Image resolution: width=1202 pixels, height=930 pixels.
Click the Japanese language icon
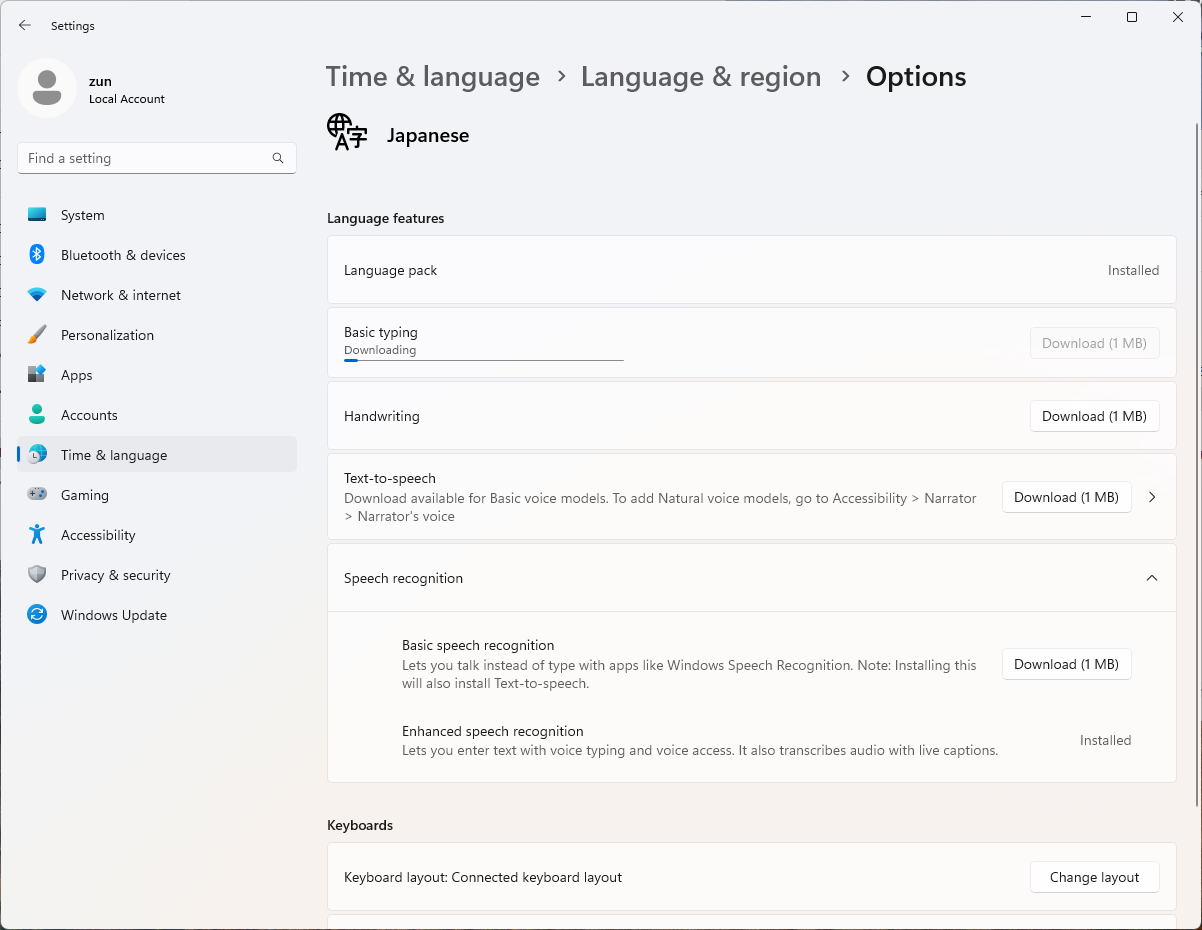[347, 133]
